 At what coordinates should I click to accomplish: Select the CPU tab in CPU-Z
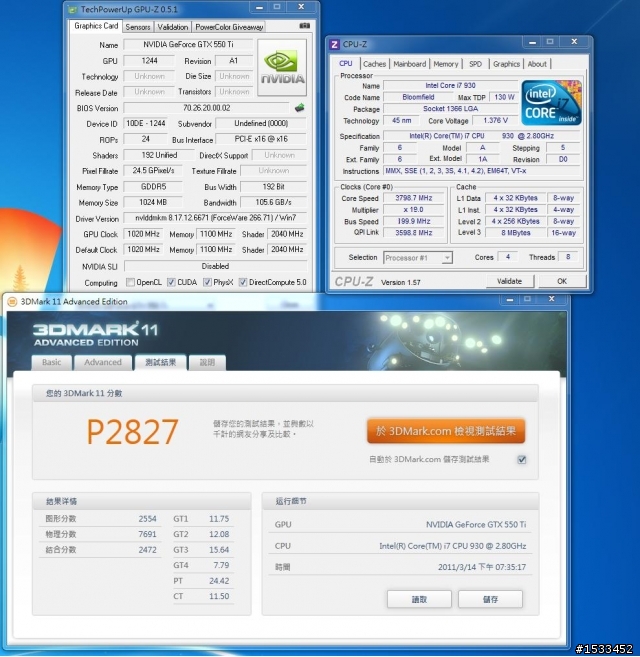pos(346,63)
